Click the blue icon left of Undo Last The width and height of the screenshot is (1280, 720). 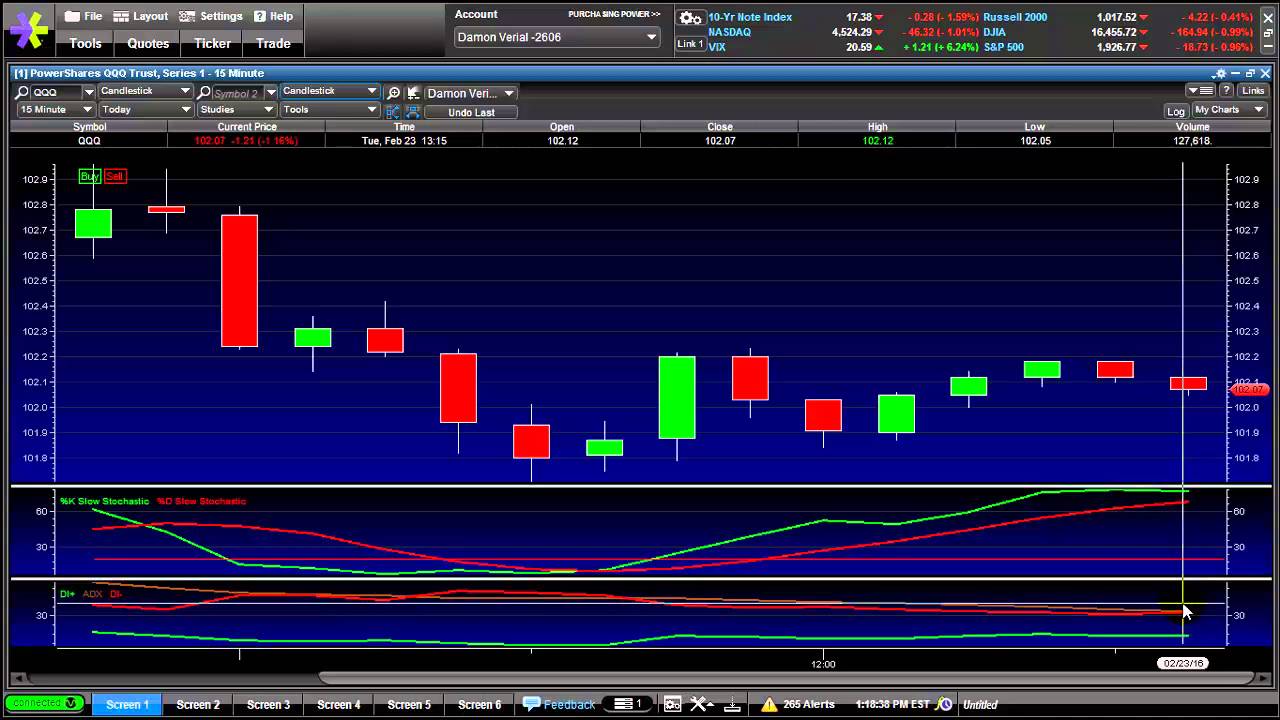(411, 111)
